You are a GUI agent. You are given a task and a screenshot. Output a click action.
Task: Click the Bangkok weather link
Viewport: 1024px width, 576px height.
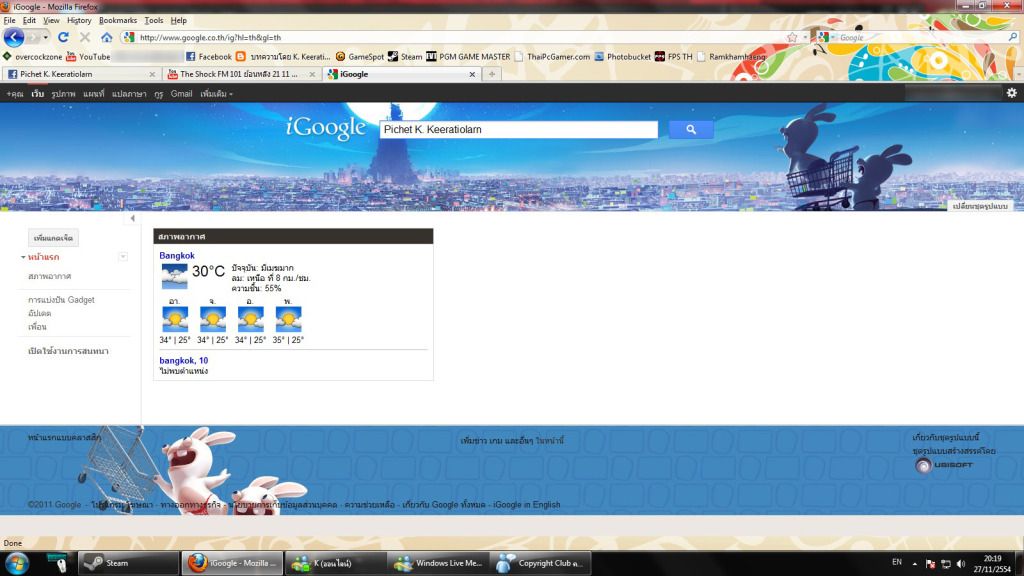177,256
